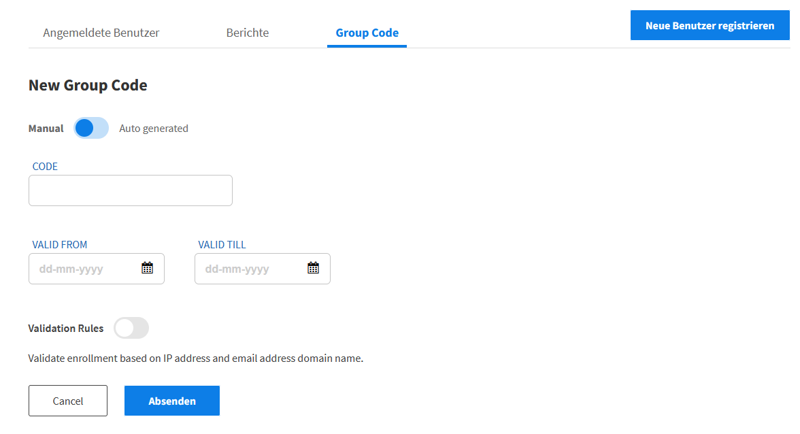800x434 pixels.
Task: Click the Auto generated label
Action: [x=154, y=129]
